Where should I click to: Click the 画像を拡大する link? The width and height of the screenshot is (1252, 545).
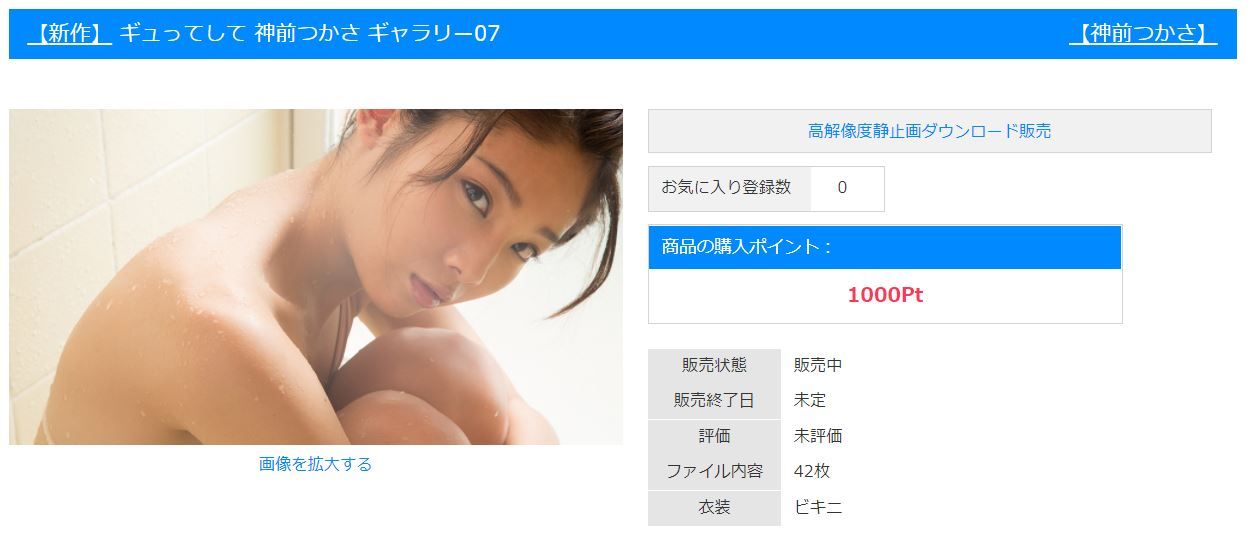click(x=315, y=464)
